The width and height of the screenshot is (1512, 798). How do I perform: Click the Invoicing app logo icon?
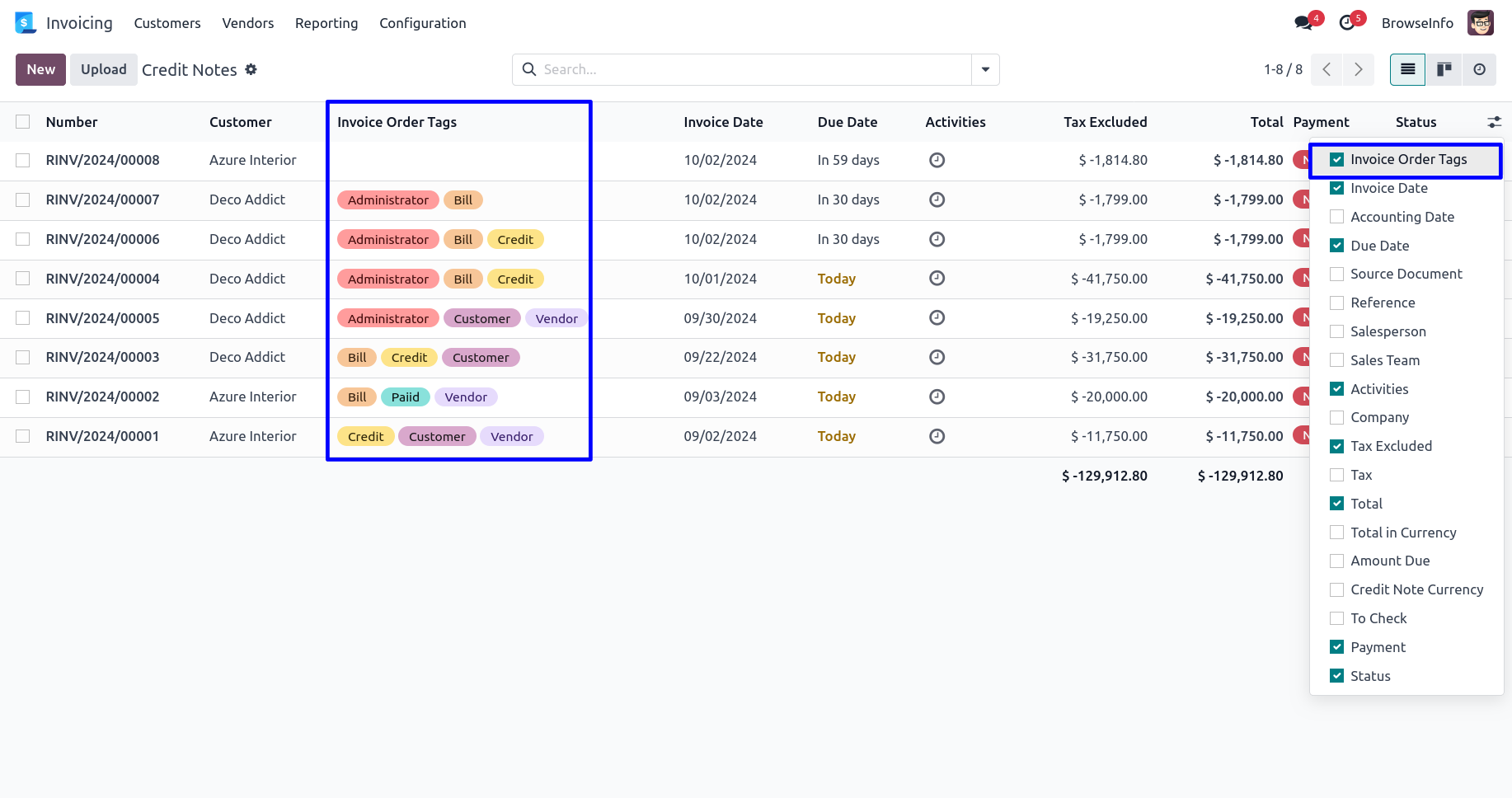(x=26, y=23)
